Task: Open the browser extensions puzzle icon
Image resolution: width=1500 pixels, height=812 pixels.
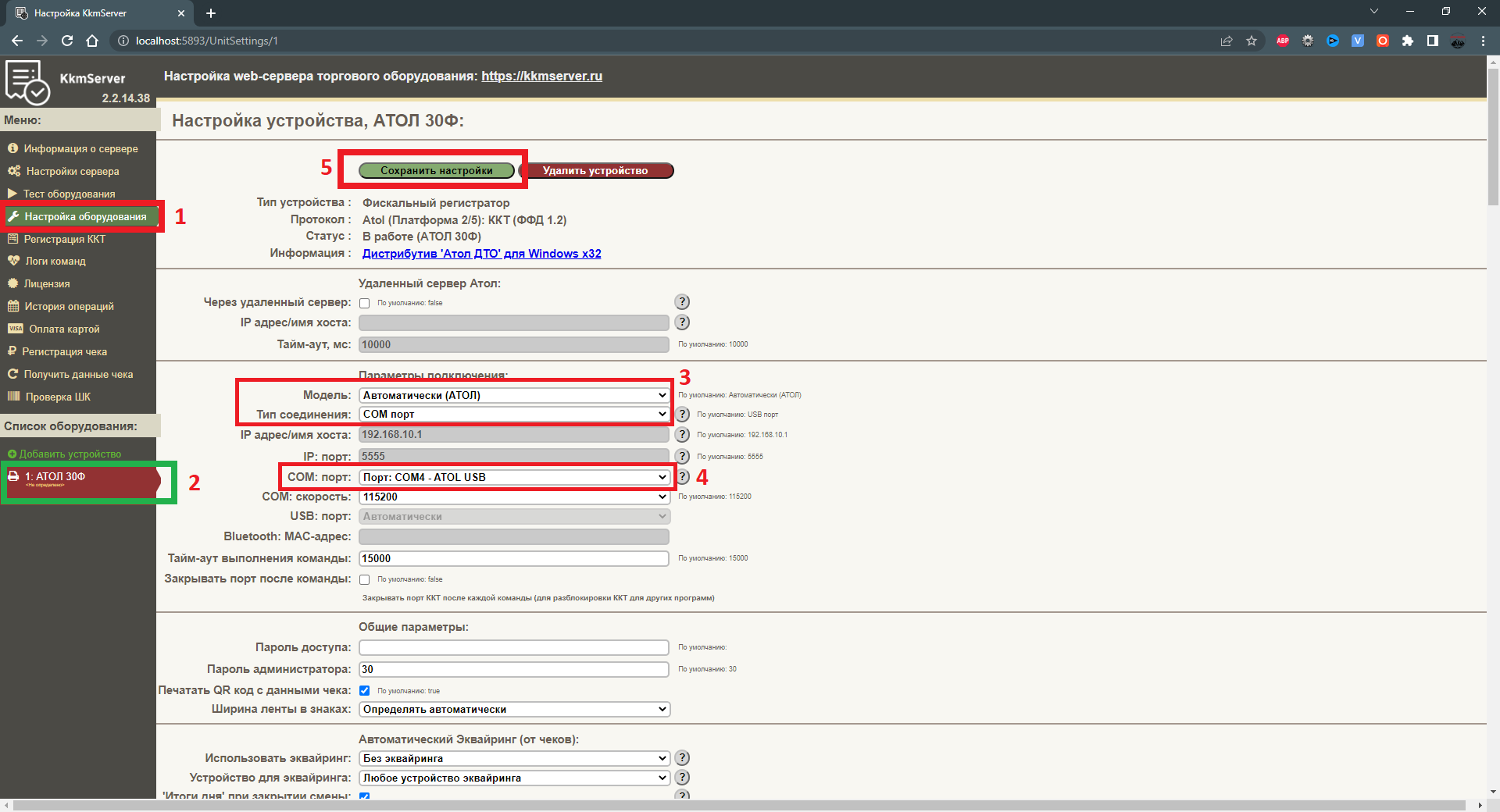Action: [1408, 41]
